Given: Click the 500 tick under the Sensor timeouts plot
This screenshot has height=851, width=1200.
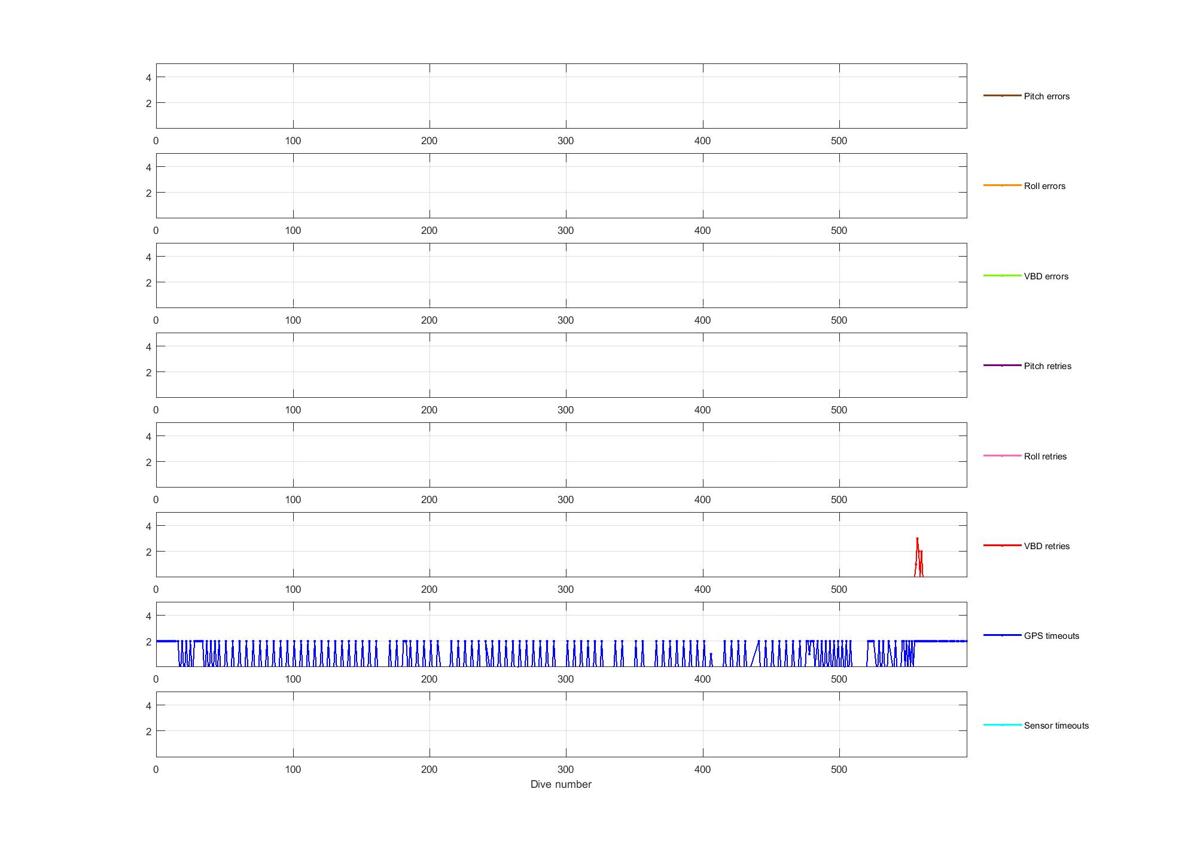Looking at the screenshot, I should click(x=839, y=770).
